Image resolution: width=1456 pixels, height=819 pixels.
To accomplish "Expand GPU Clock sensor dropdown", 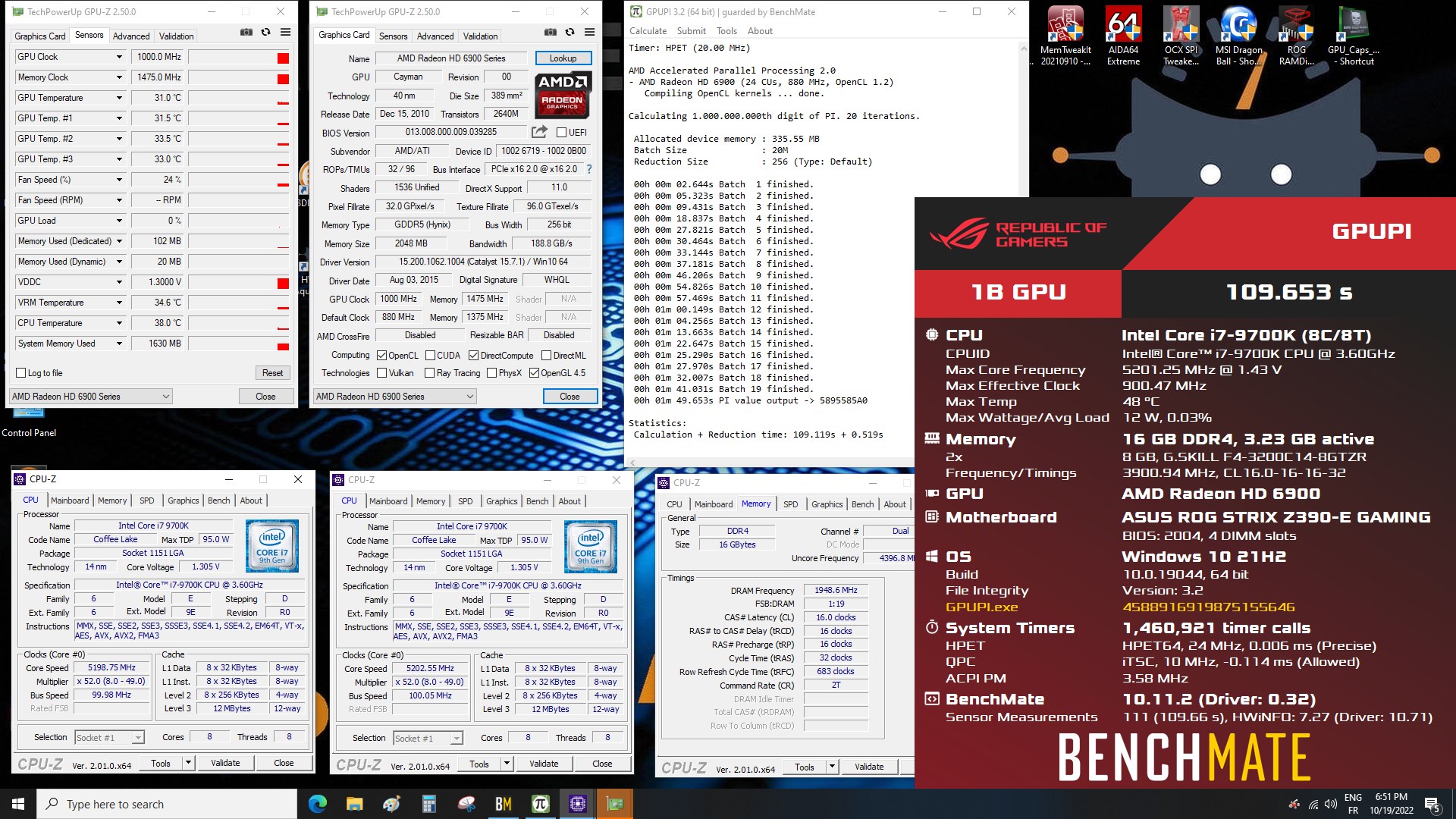I will click(x=119, y=57).
